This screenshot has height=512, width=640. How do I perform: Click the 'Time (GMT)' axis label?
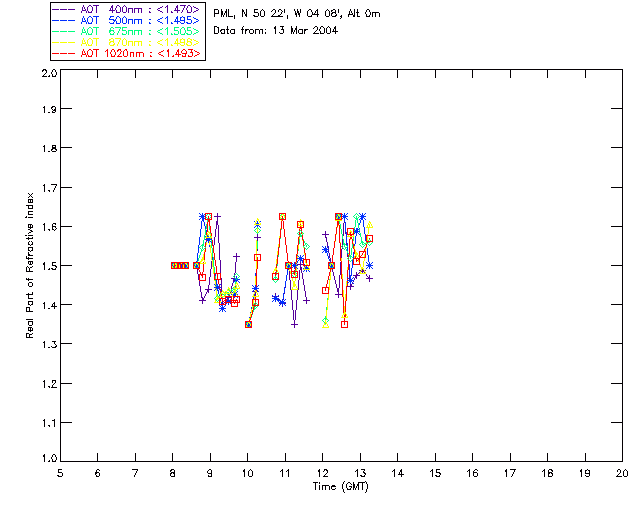[x=341, y=487]
